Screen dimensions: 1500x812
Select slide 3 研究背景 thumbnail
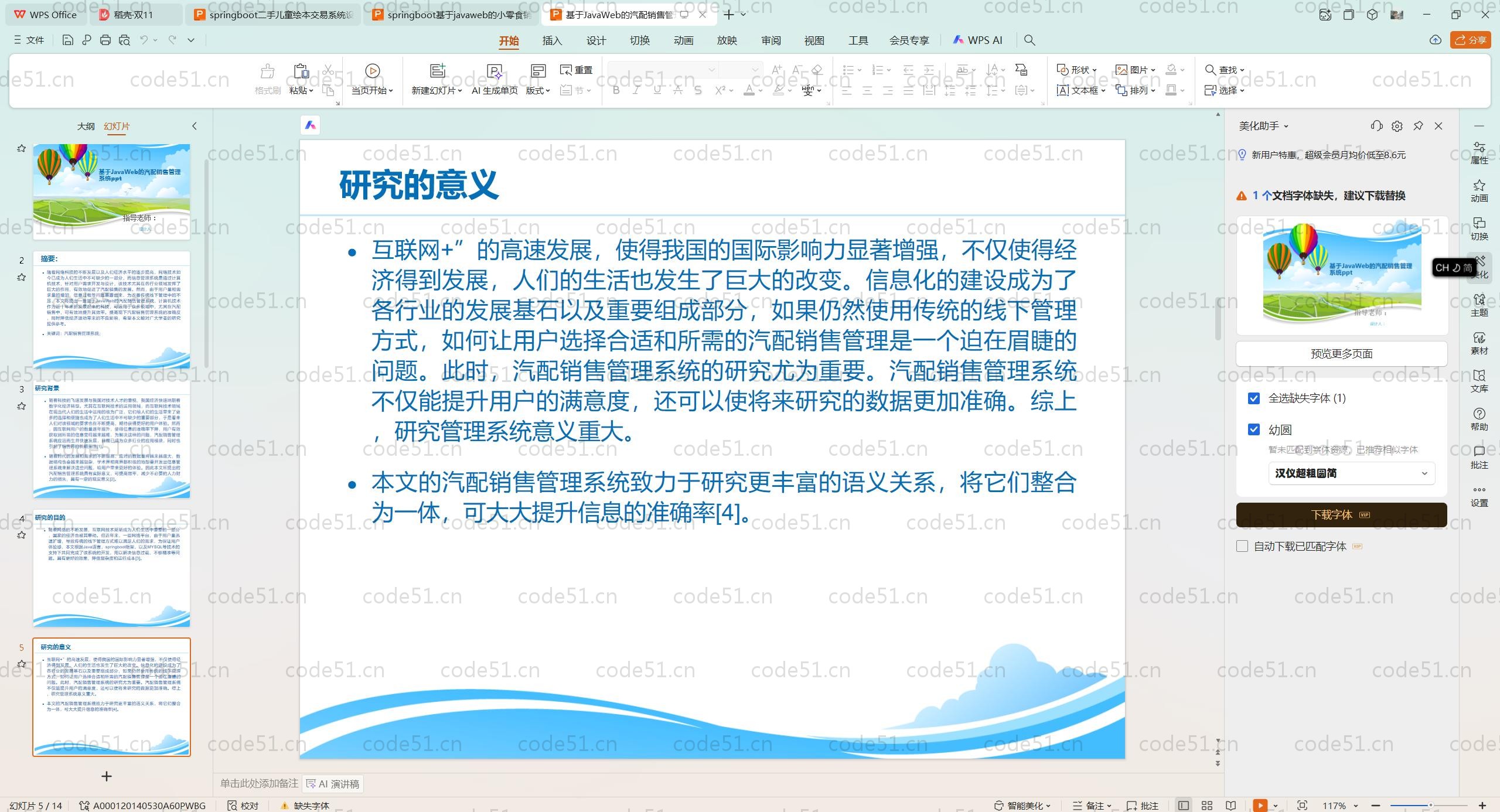(x=111, y=439)
